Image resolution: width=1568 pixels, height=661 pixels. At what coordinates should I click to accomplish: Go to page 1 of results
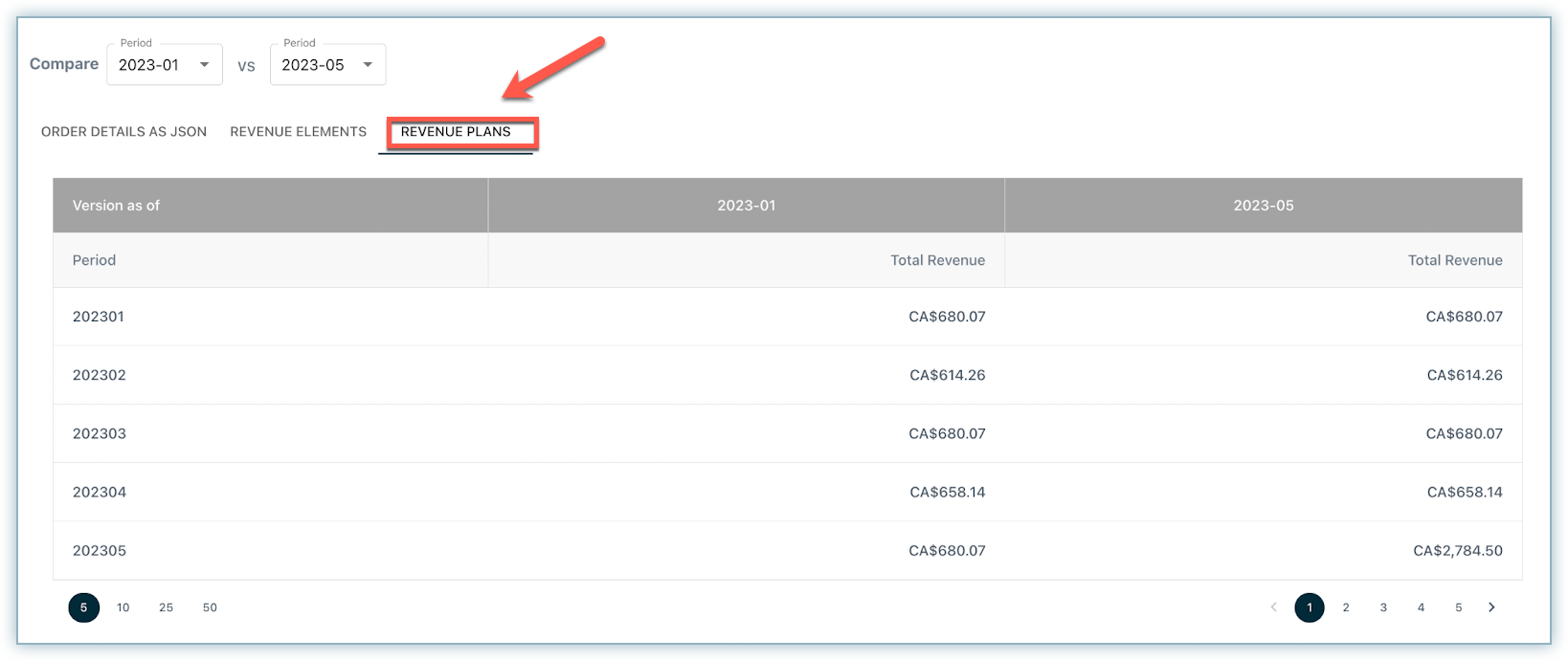(1310, 607)
